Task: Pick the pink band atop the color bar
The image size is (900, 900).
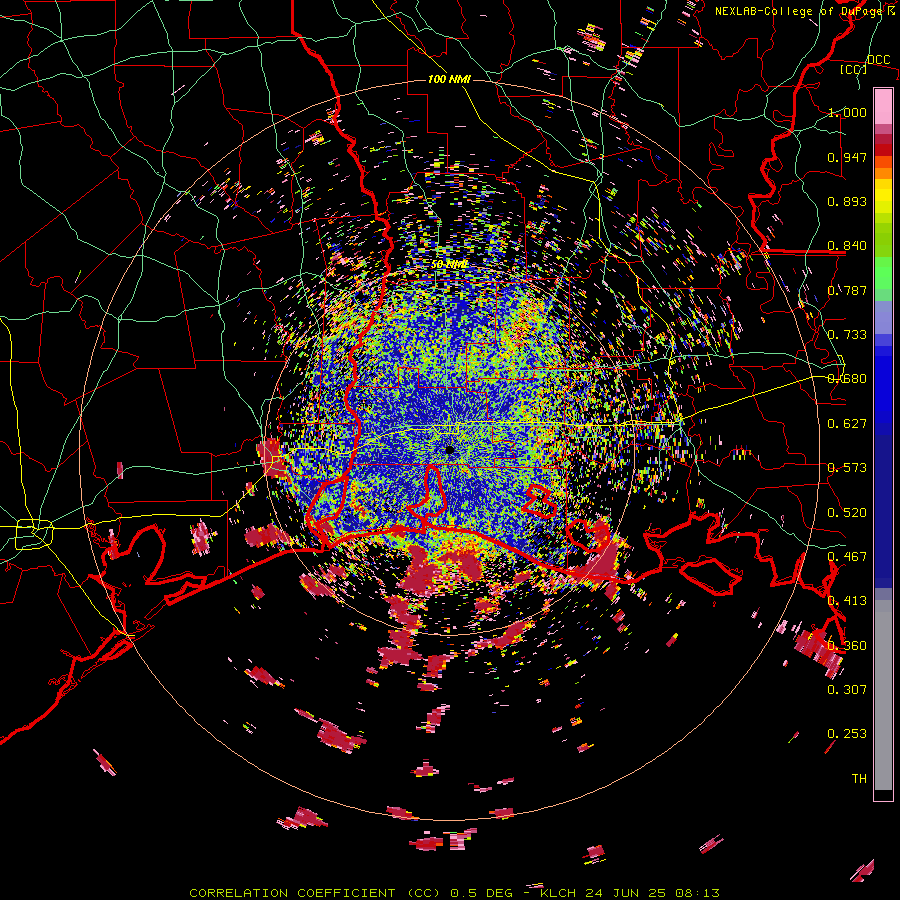Action: coord(883,107)
